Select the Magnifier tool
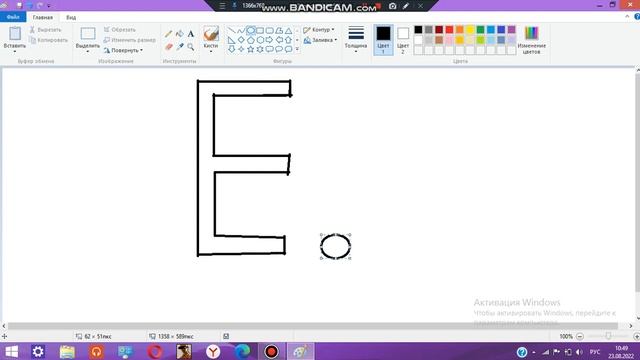 coord(191,47)
